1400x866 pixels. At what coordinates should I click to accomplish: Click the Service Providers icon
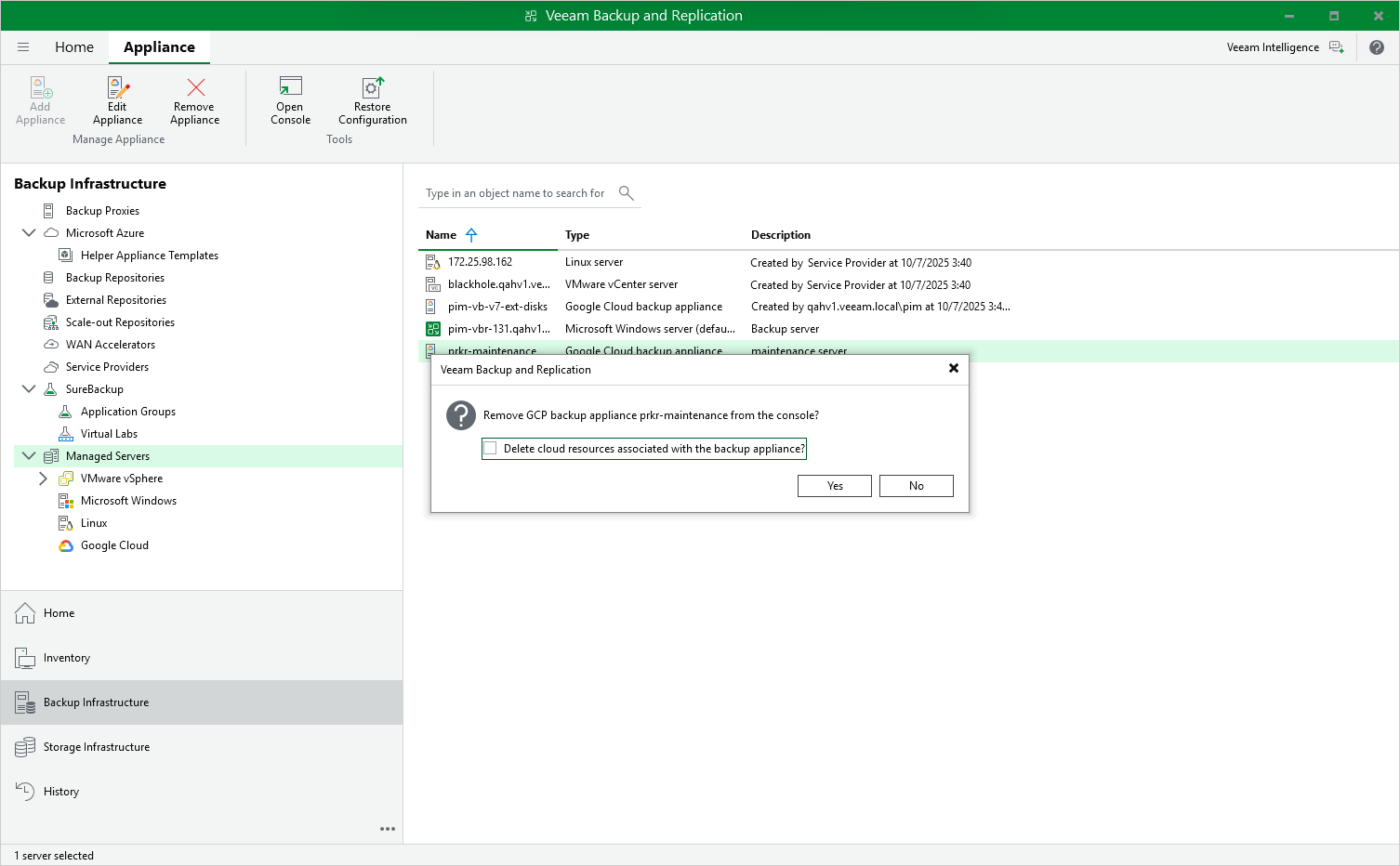tap(51, 367)
